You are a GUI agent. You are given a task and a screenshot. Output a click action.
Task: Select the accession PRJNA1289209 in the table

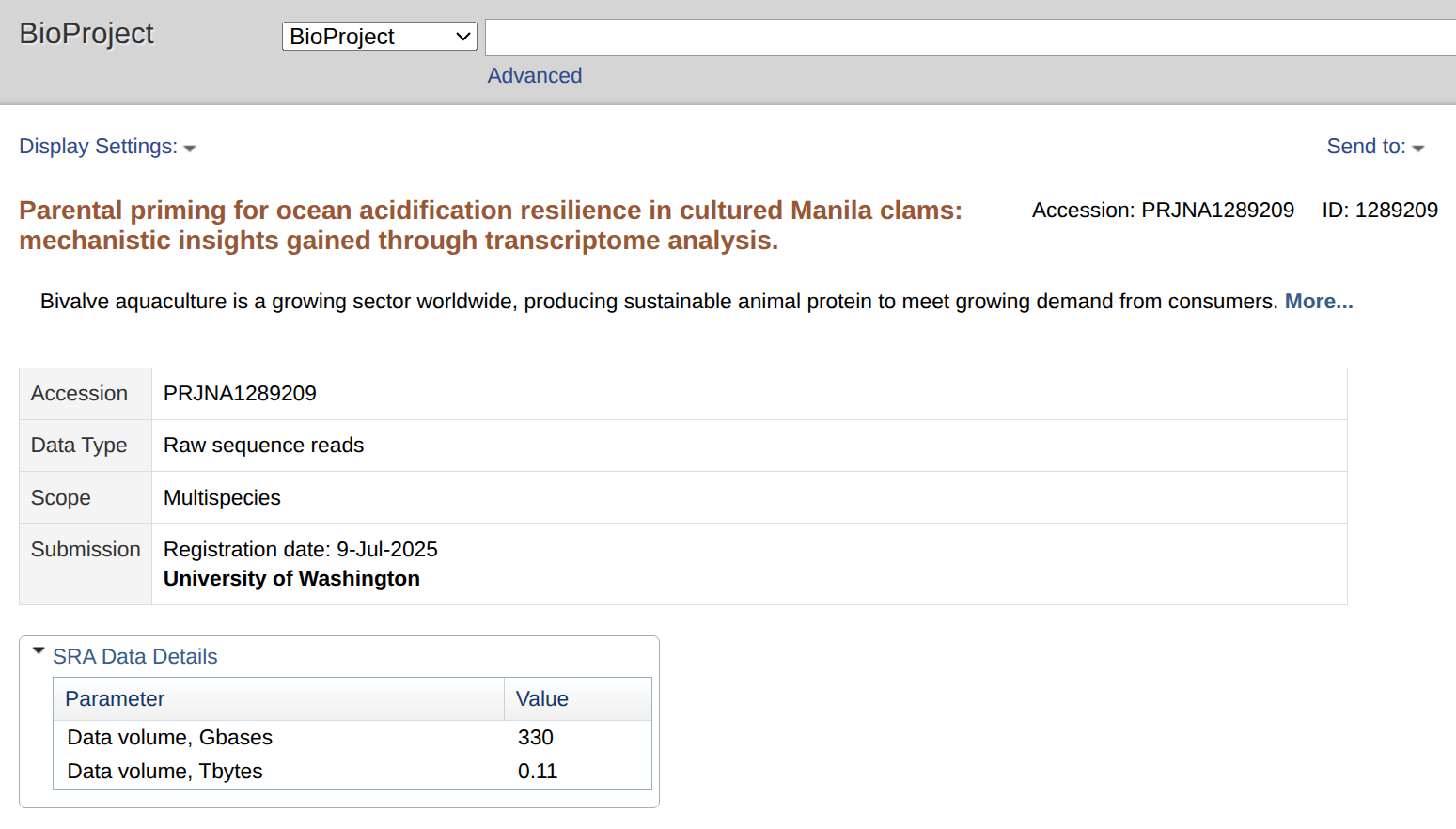click(x=239, y=393)
